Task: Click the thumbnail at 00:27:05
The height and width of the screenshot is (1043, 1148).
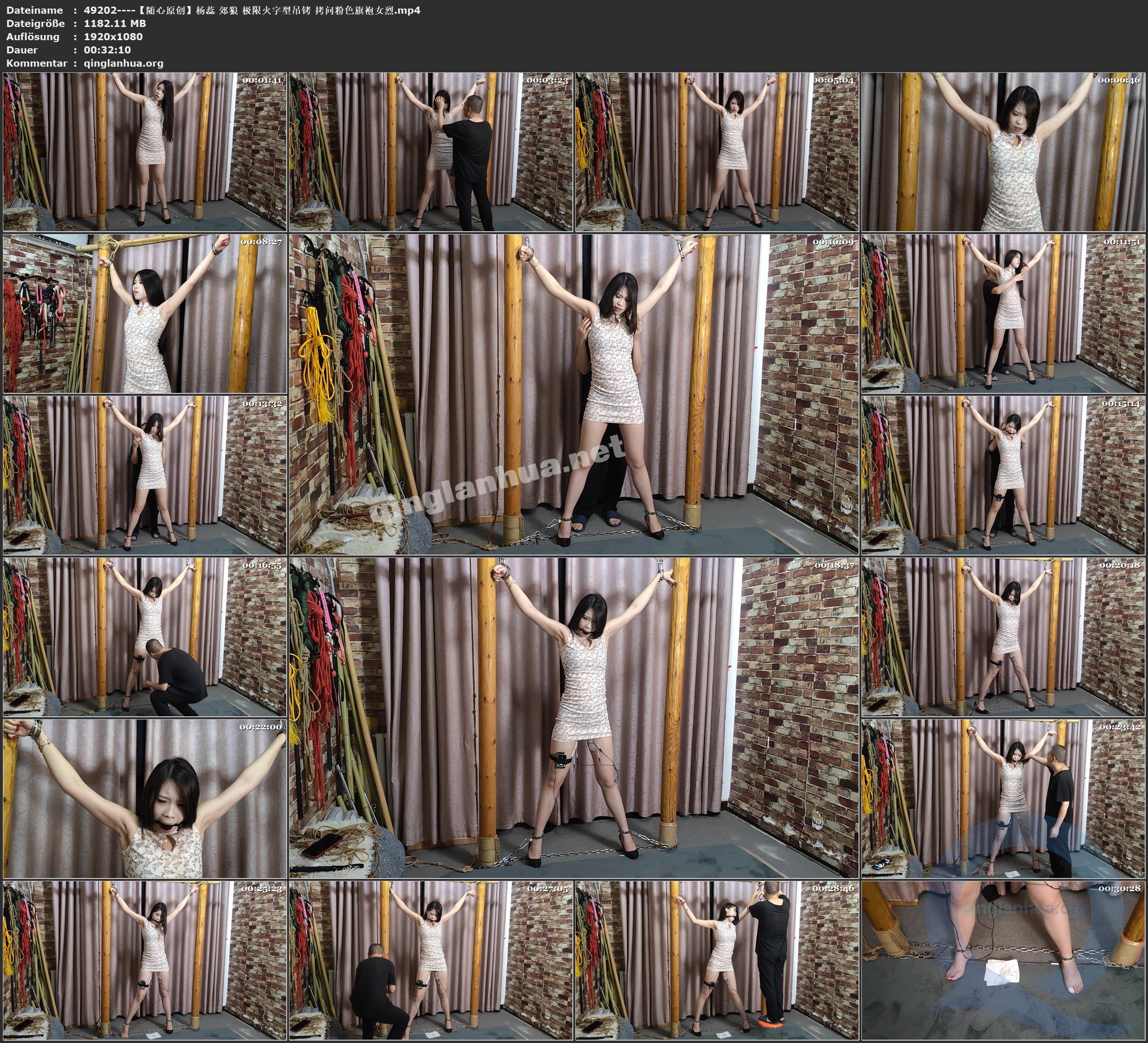Action: pos(430,960)
